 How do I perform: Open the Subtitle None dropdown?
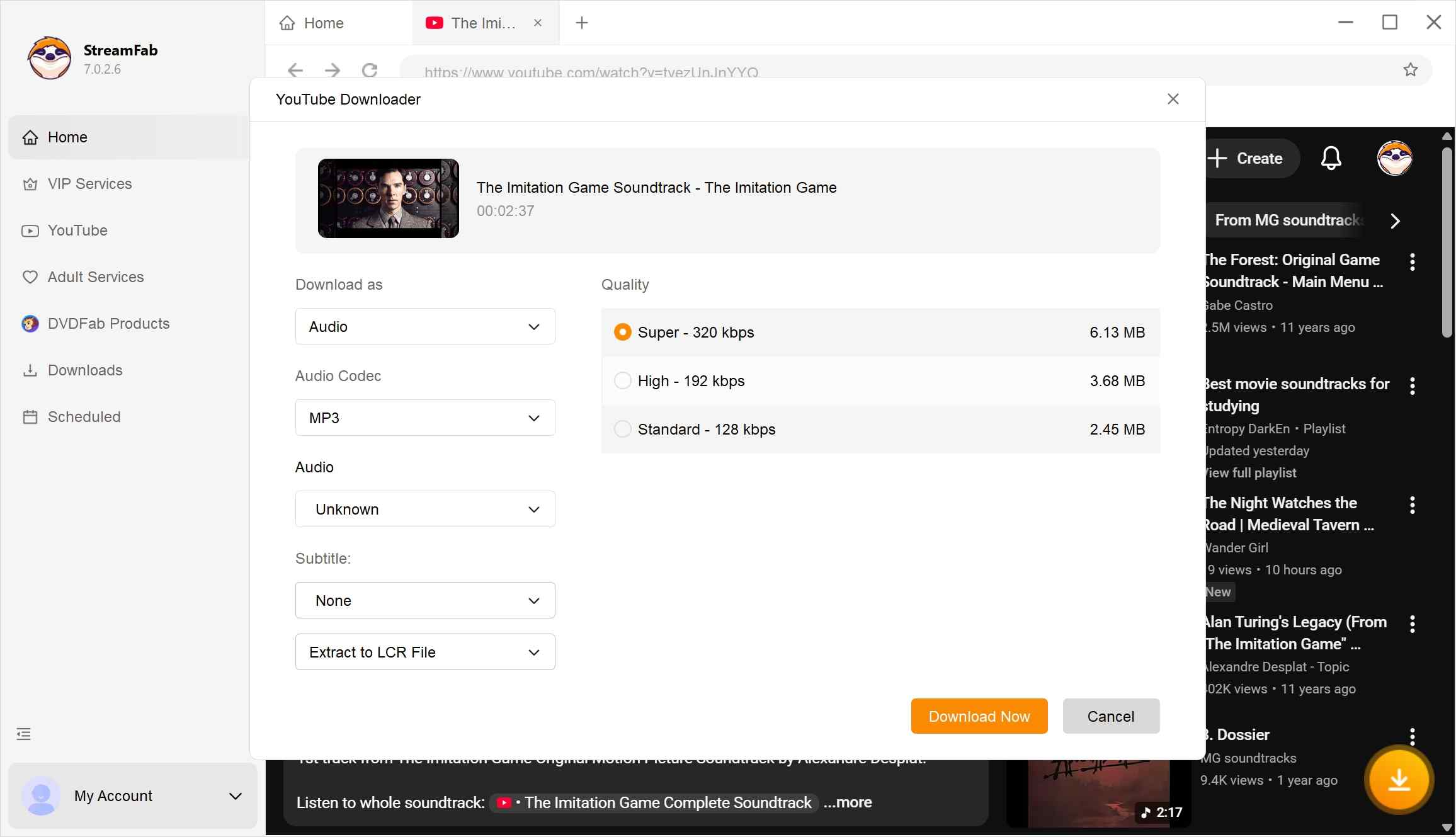coord(425,600)
